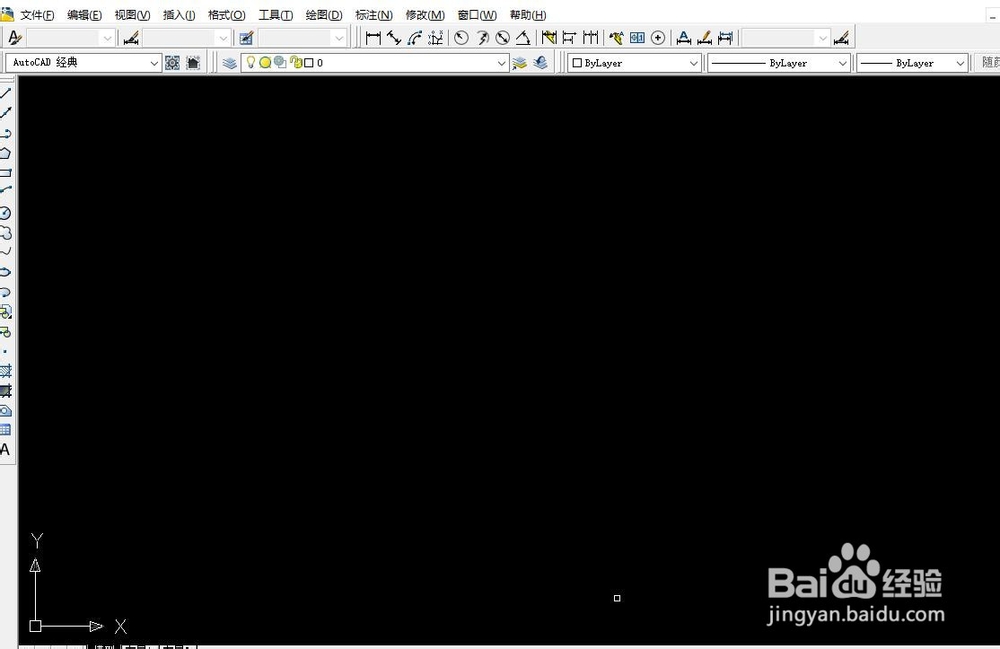1000x649 pixels.
Task: Open the ByLayer color dropdown
Action: click(x=635, y=63)
